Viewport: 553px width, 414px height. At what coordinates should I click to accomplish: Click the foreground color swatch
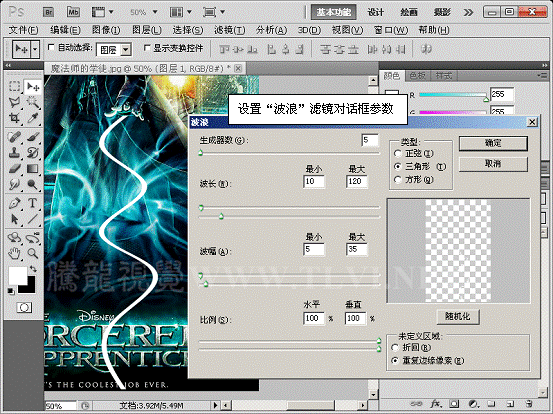coord(17,275)
